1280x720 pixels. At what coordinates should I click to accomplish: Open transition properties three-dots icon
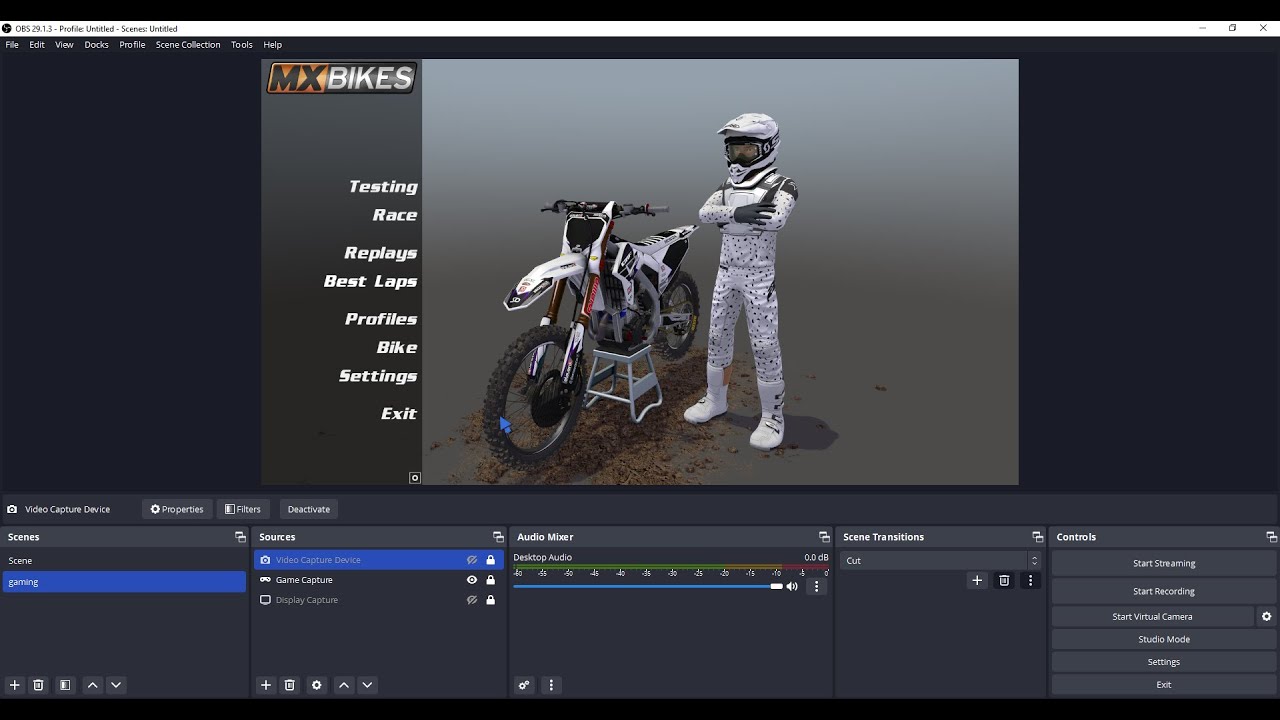pos(1030,580)
